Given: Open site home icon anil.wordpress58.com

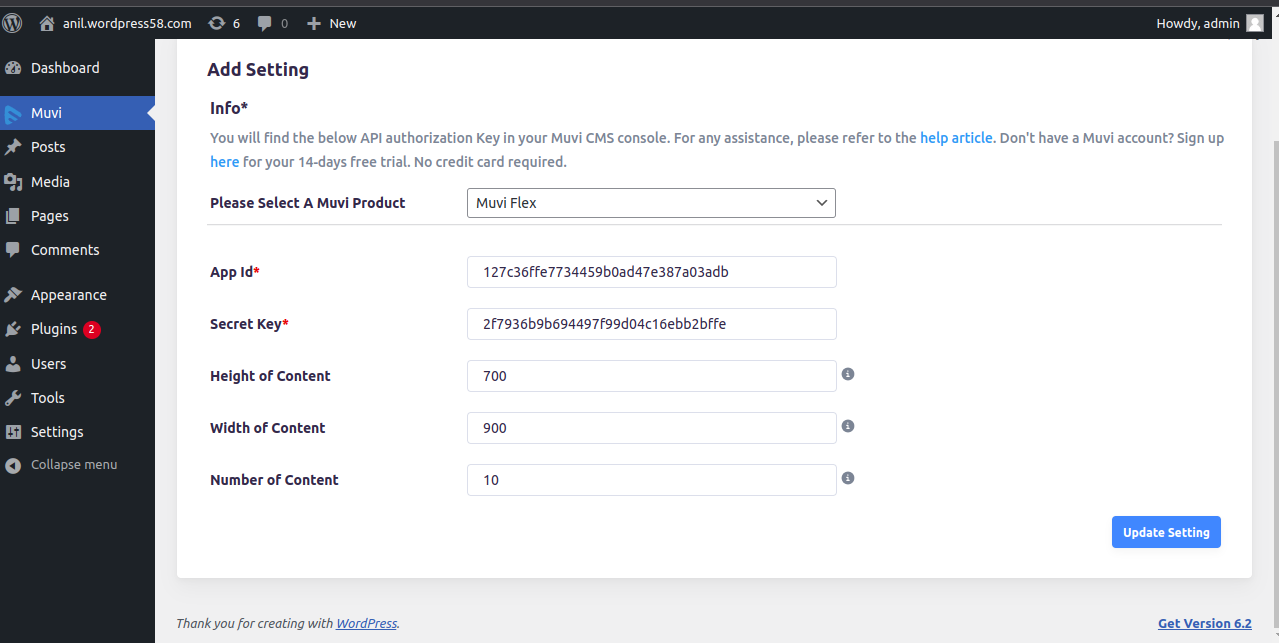Looking at the screenshot, I should point(47,23).
